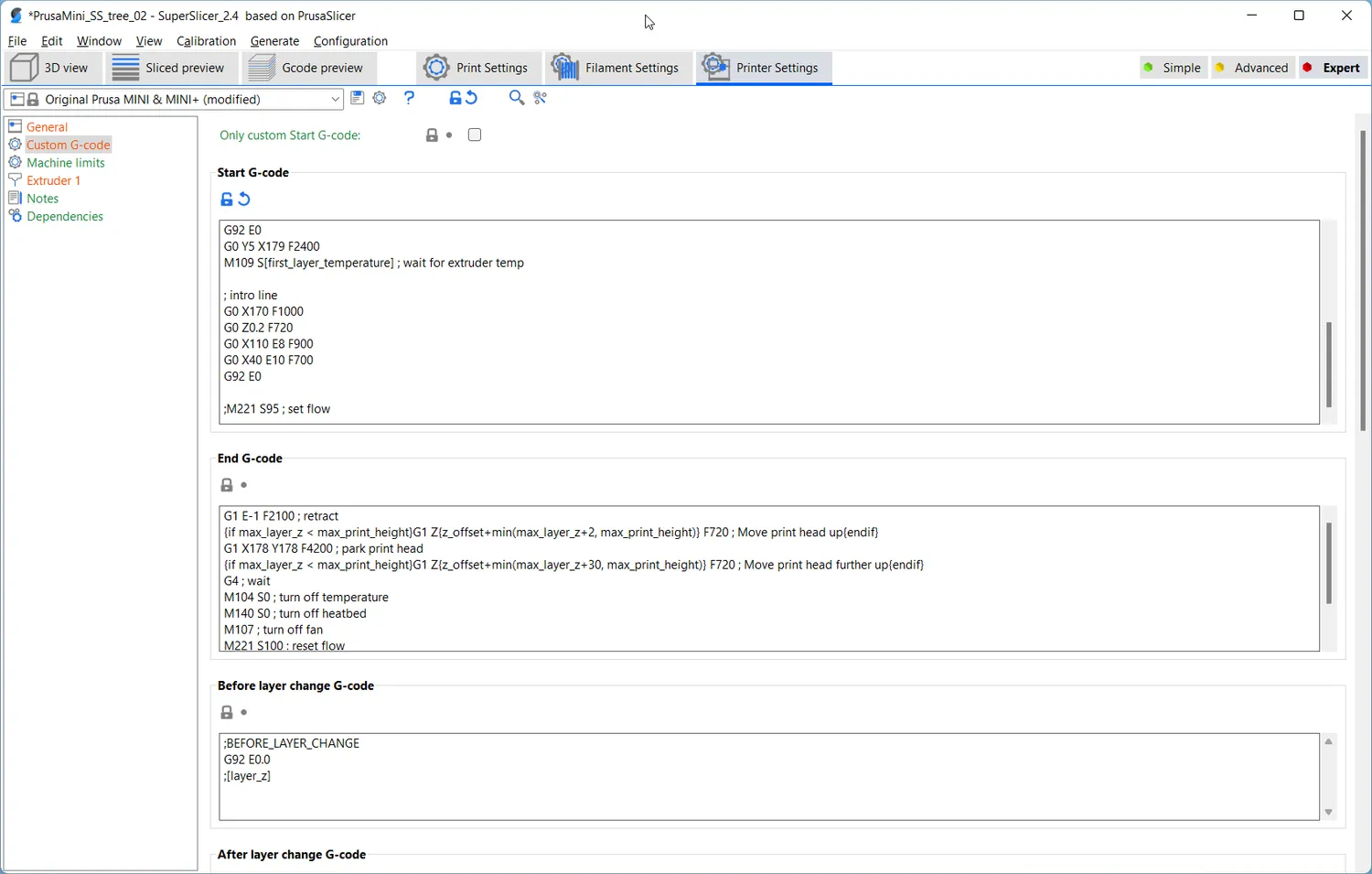1372x874 pixels.
Task: Open the Print Settings tab
Action: pos(477,68)
